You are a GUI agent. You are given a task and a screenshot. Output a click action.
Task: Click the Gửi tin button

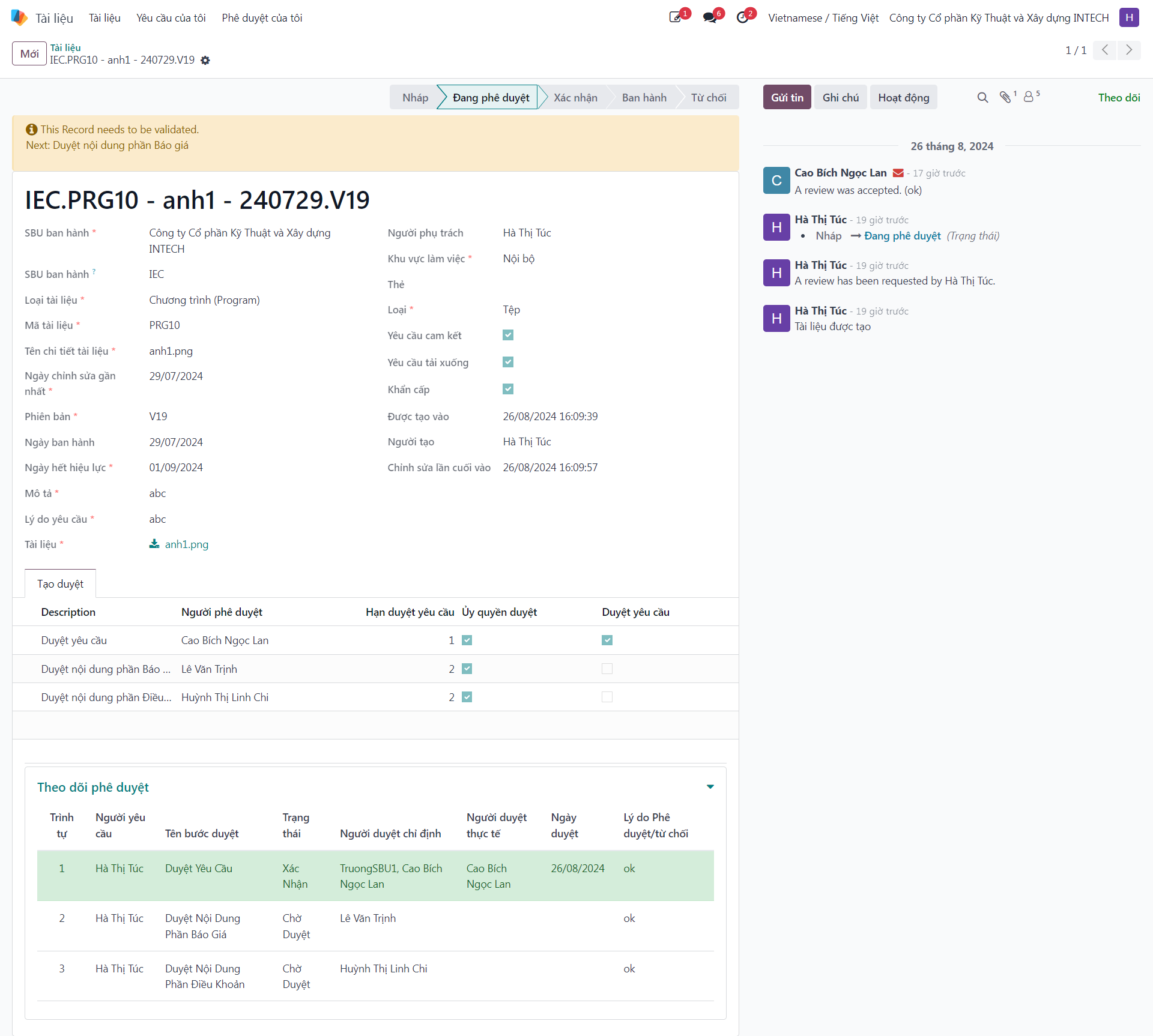(x=787, y=97)
